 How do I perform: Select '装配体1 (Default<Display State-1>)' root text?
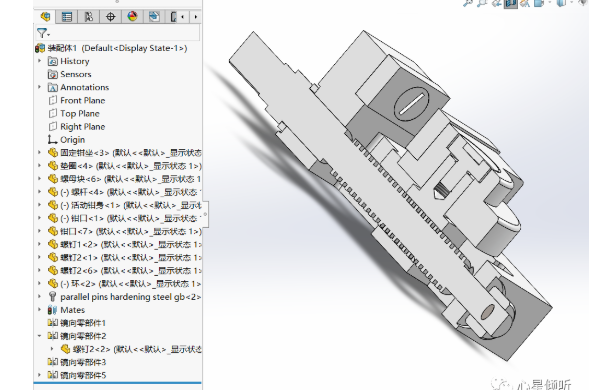(117, 48)
